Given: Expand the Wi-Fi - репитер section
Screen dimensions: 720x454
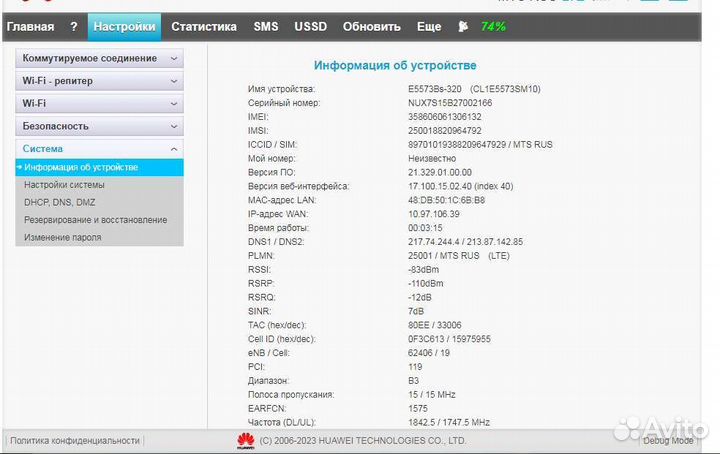Looking at the screenshot, I should (x=99, y=81).
